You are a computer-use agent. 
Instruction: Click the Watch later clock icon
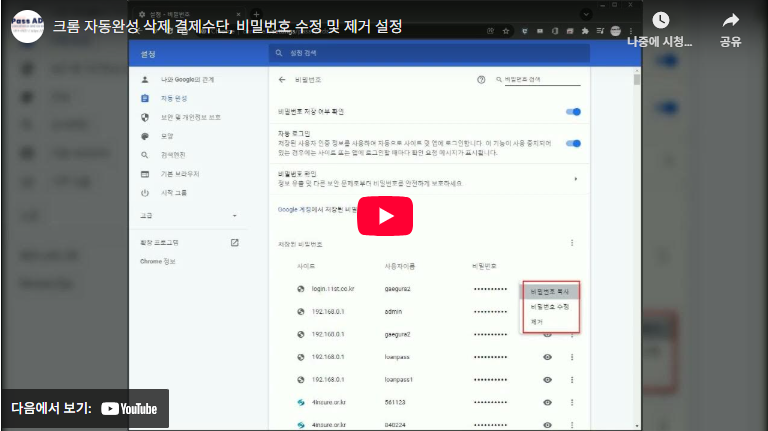coord(660,20)
